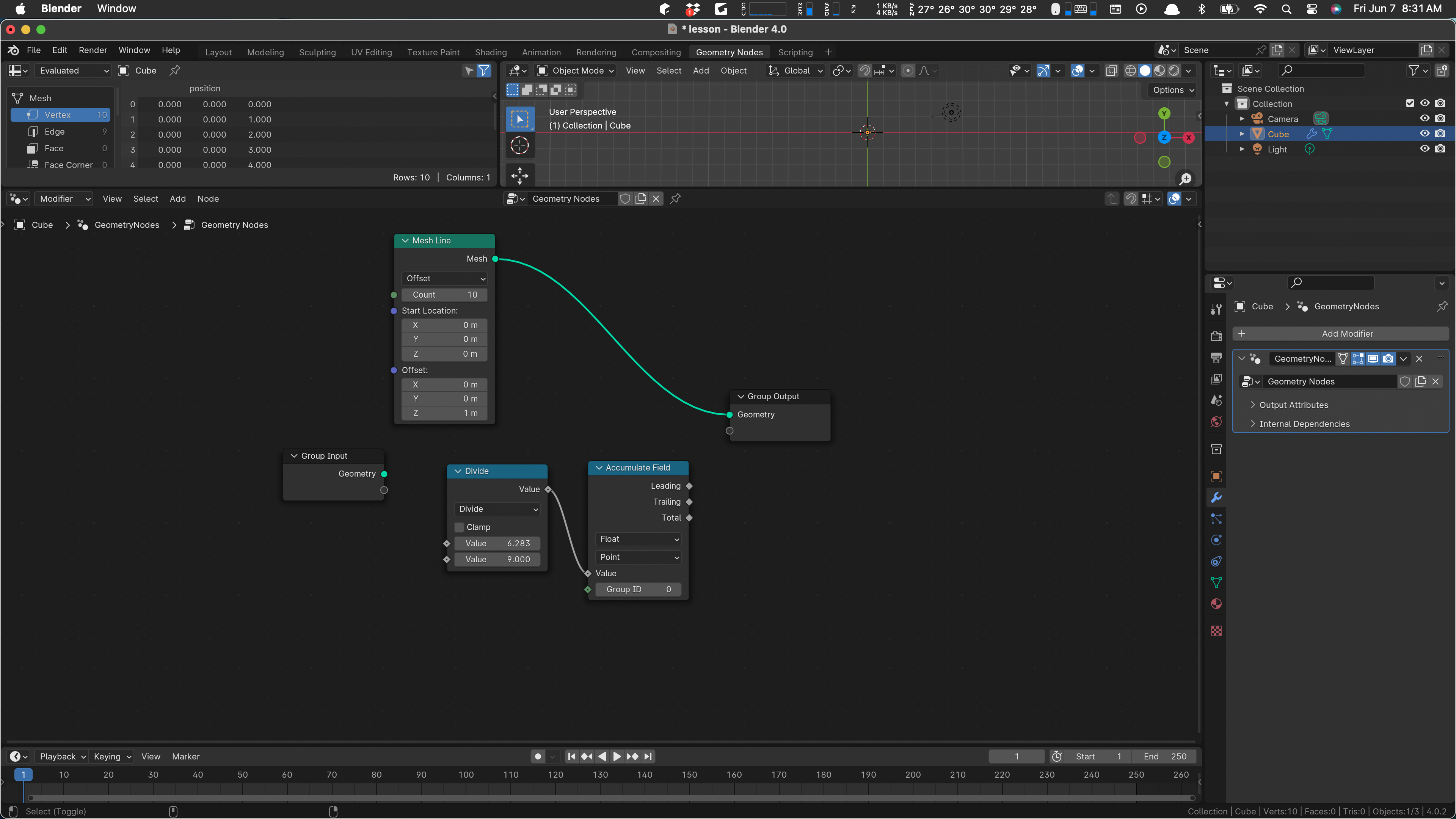Screen dimensions: 1456x819
Task: Open the Object Data mesh properties tab
Action: pyautogui.click(x=1216, y=583)
